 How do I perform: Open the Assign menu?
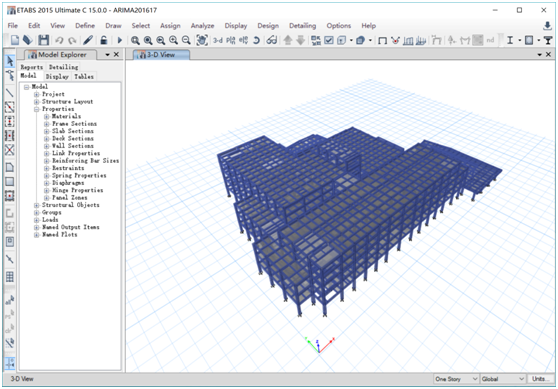170,26
